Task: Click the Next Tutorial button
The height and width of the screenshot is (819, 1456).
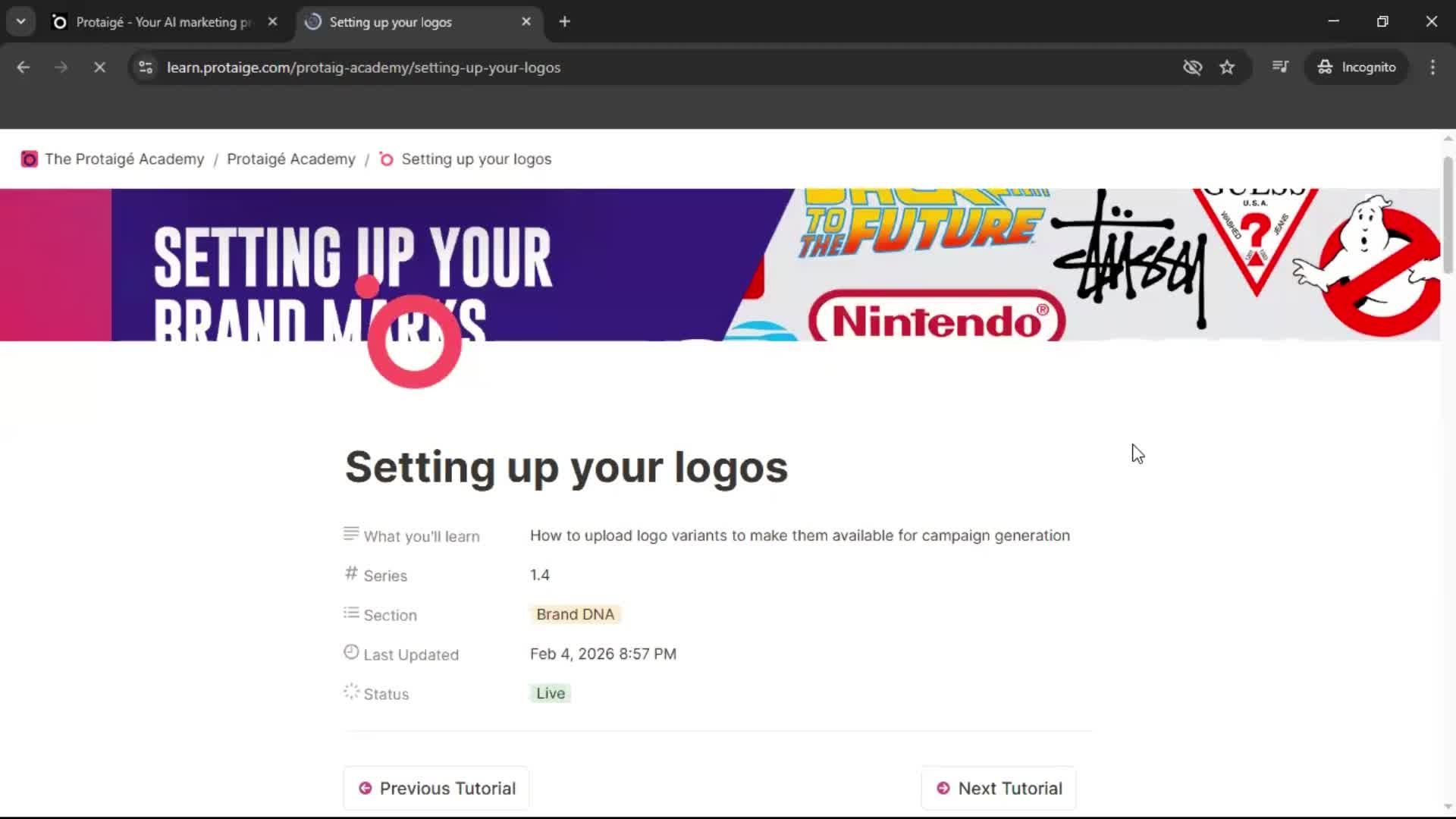Action: [x=997, y=788]
